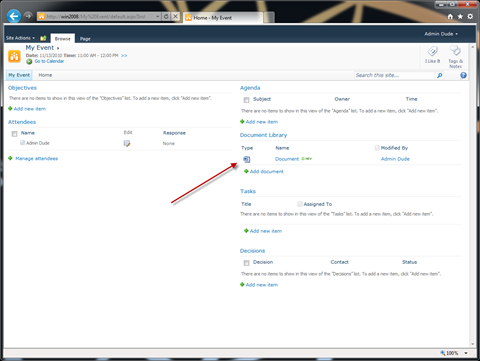Viewport: 480px width, 361px height.
Task: Open the blank new browser tab
Action: point(269,18)
